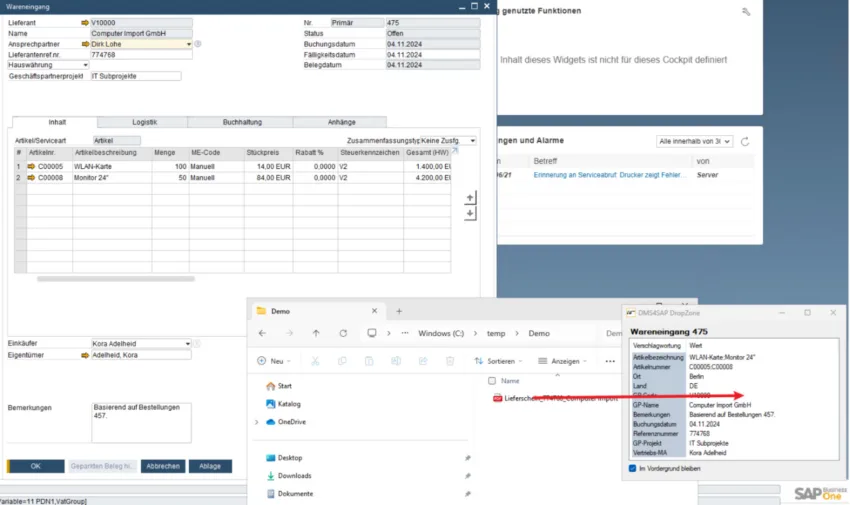Viewport: 850px width, 505px height.
Task: Click temp in the explorer breadcrumb
Action: [x=495, y=333]
